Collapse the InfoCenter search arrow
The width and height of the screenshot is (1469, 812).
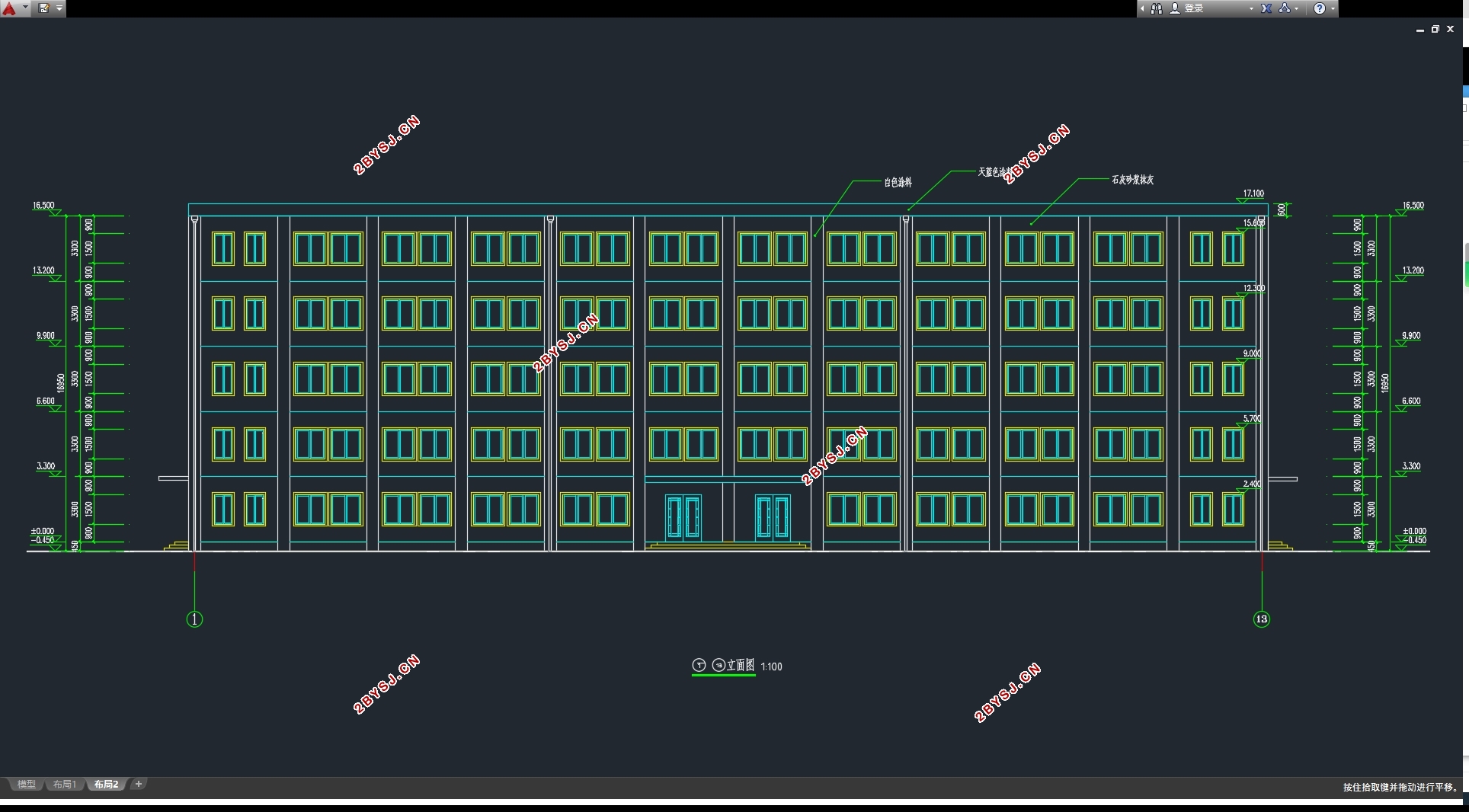1142,8
